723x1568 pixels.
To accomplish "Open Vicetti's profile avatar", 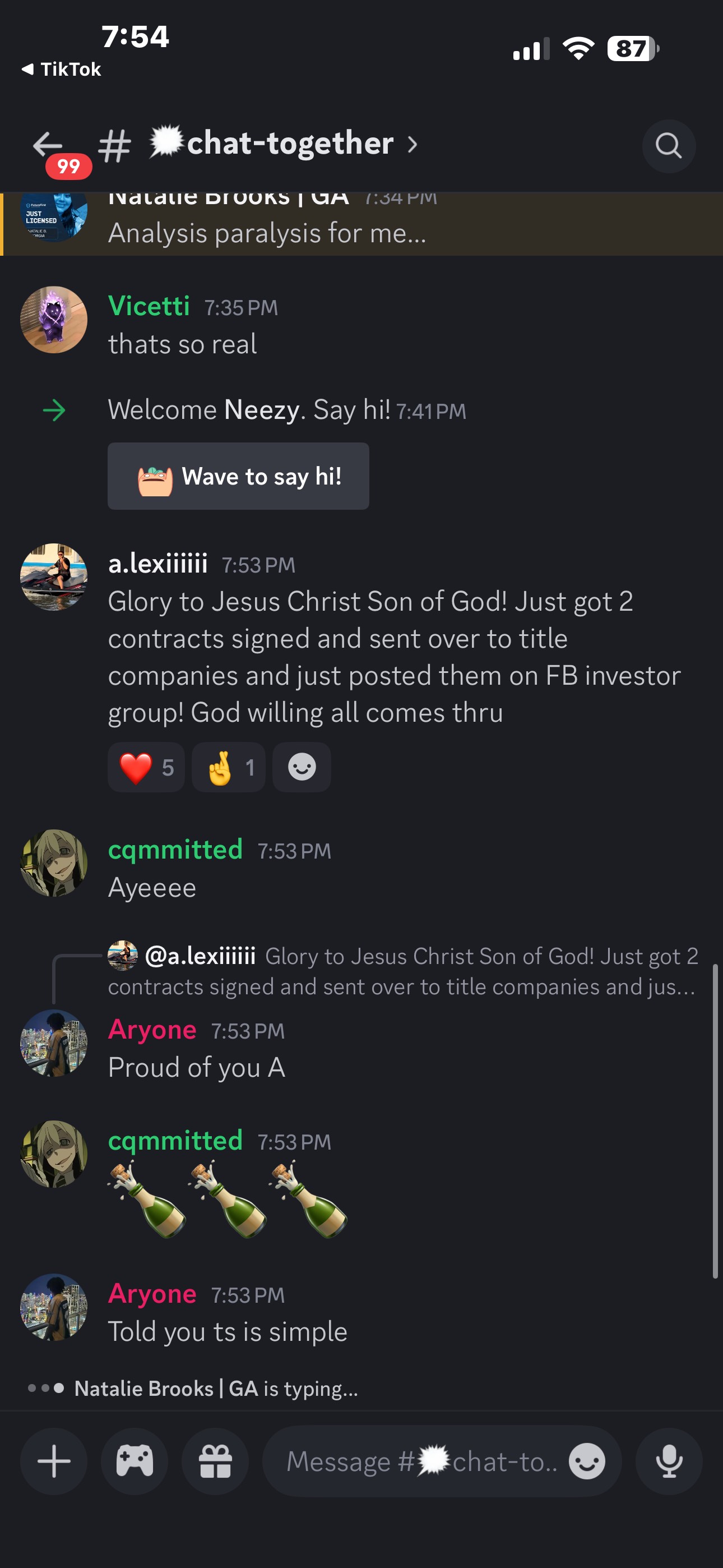I will pyautogui.click(x=54, y=320).
